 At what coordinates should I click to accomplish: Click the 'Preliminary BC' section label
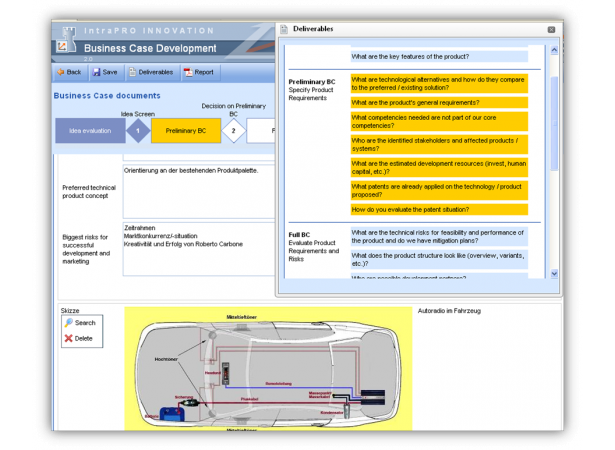coord(312,82)
